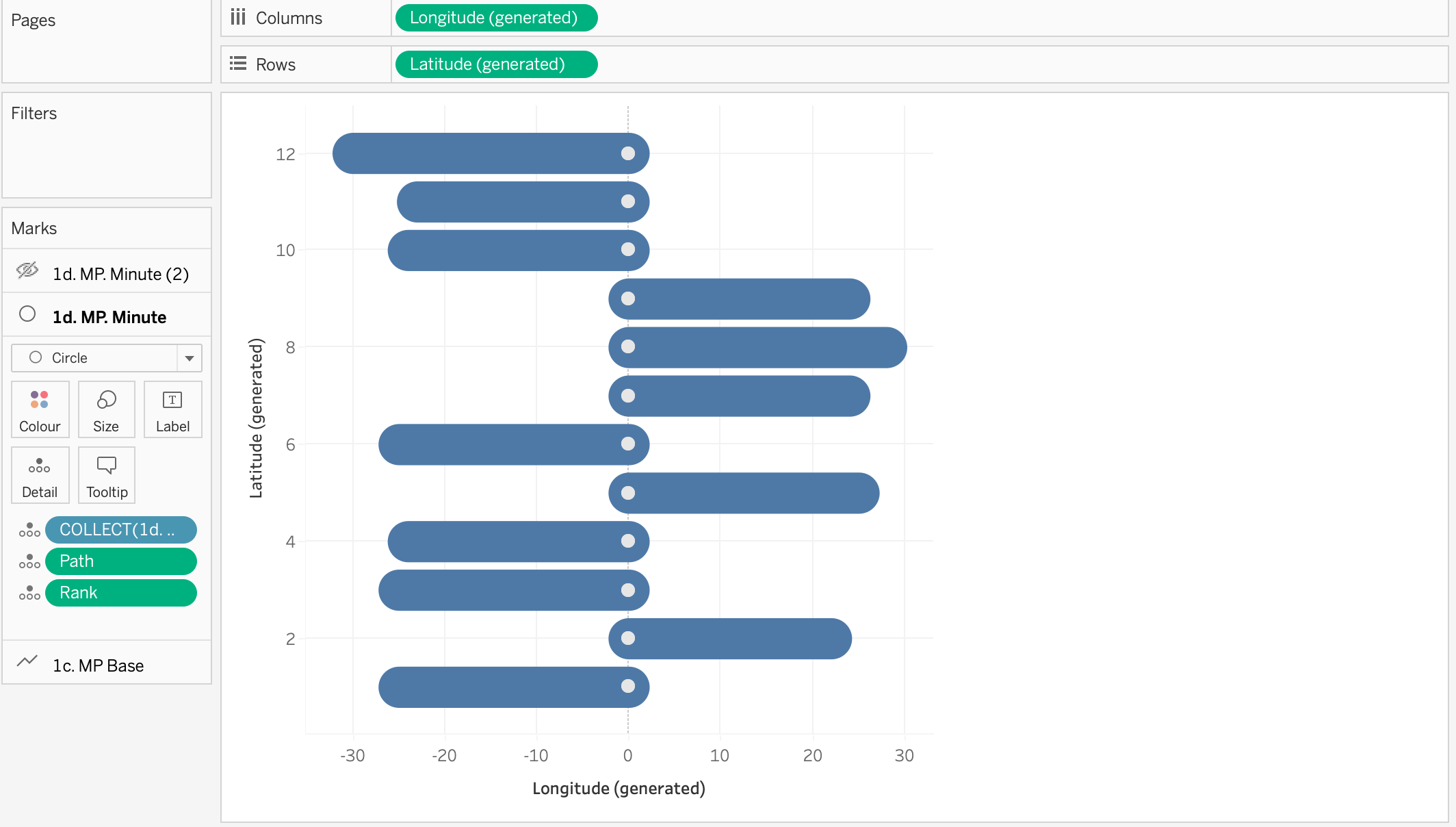Select the 1d. MP. Minute marks layer
Screen dimensions: 1456x827
click(109, 317)
